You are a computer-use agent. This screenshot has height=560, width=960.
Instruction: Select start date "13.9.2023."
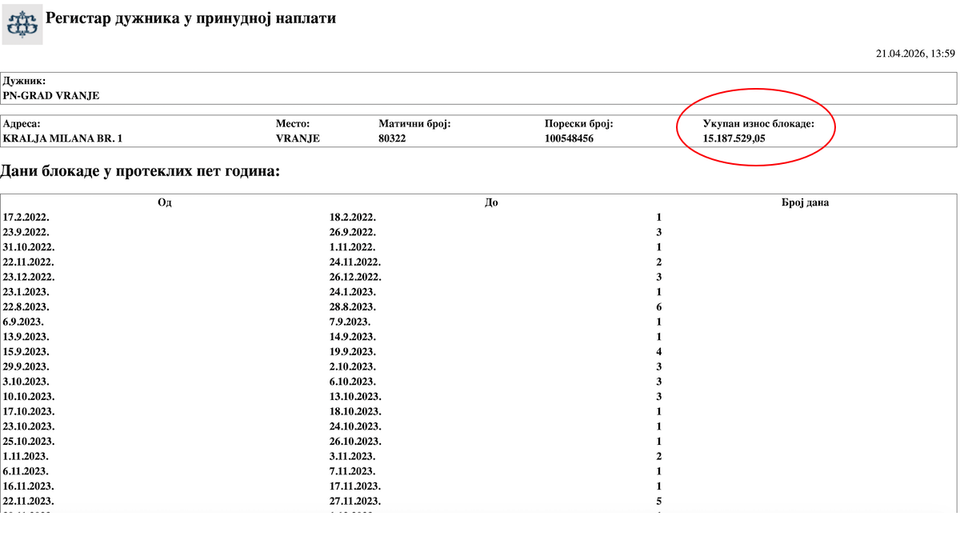[26, 337]
